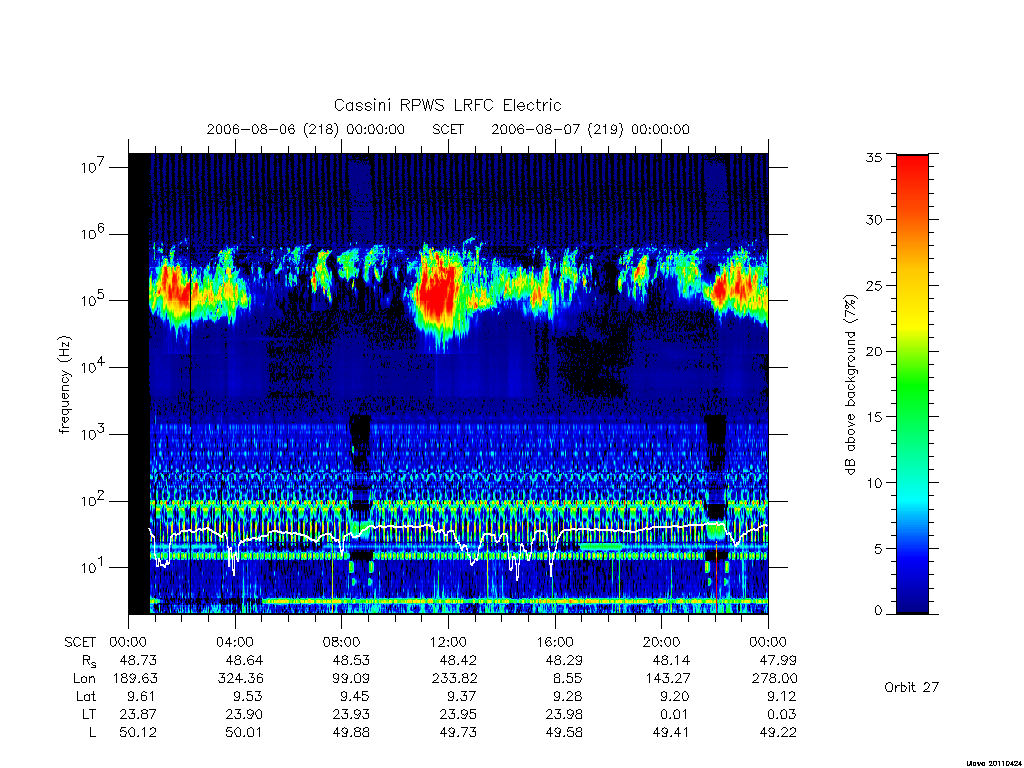Click Lat value '9.61'

tap(142, 697)
